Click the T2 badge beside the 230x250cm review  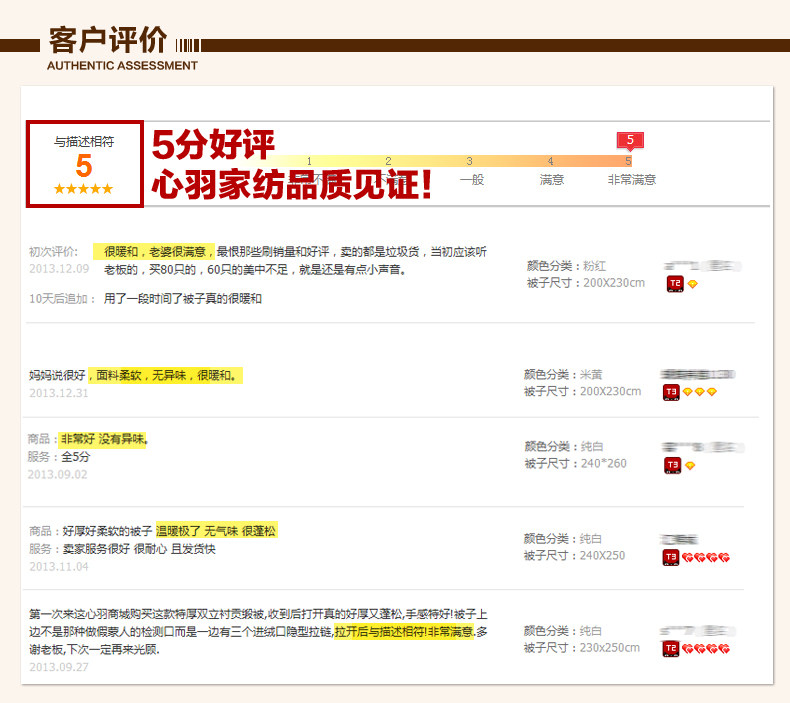click(x=671, y=649)
